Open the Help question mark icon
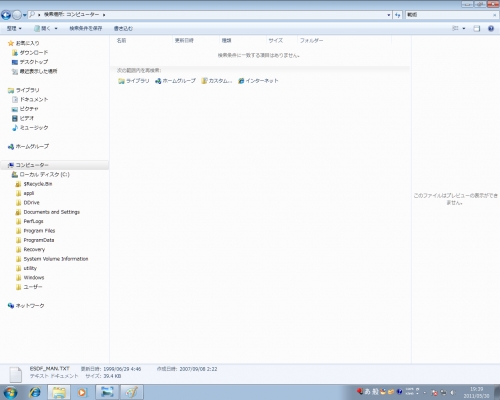Screen dimensions: 500x400 point(491,28)
